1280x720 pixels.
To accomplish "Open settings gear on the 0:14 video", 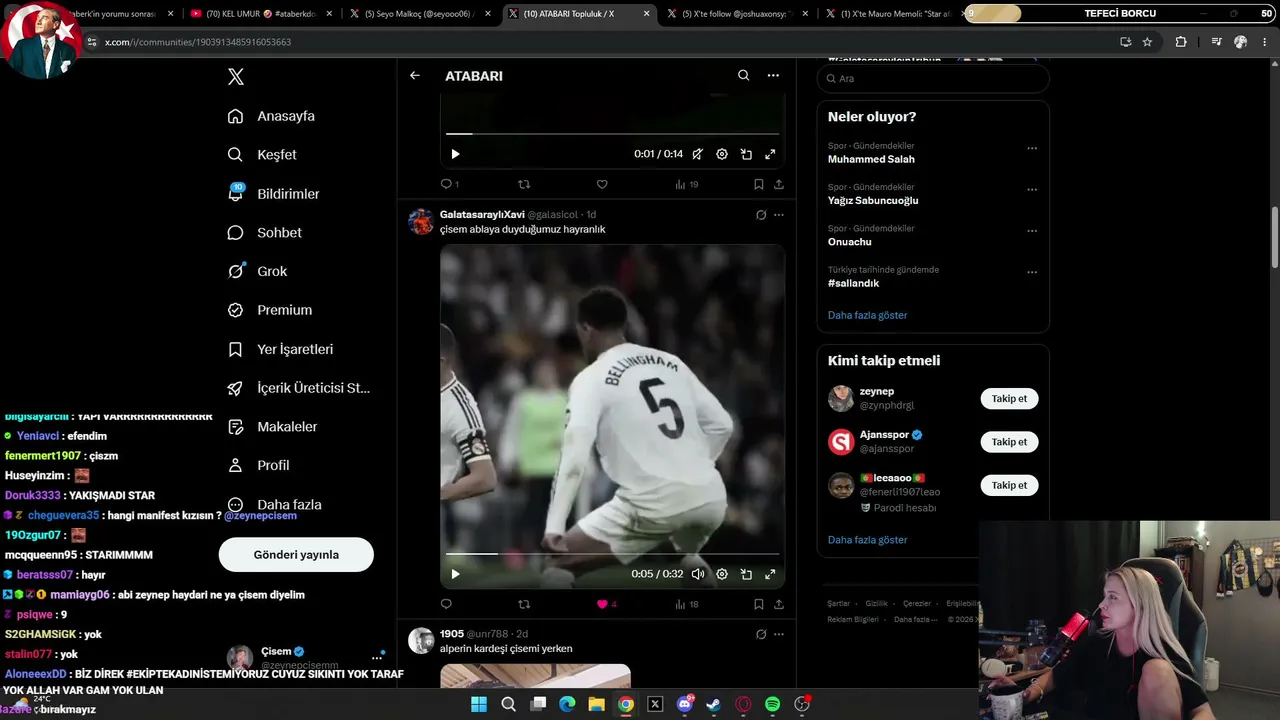I will 722,154.
